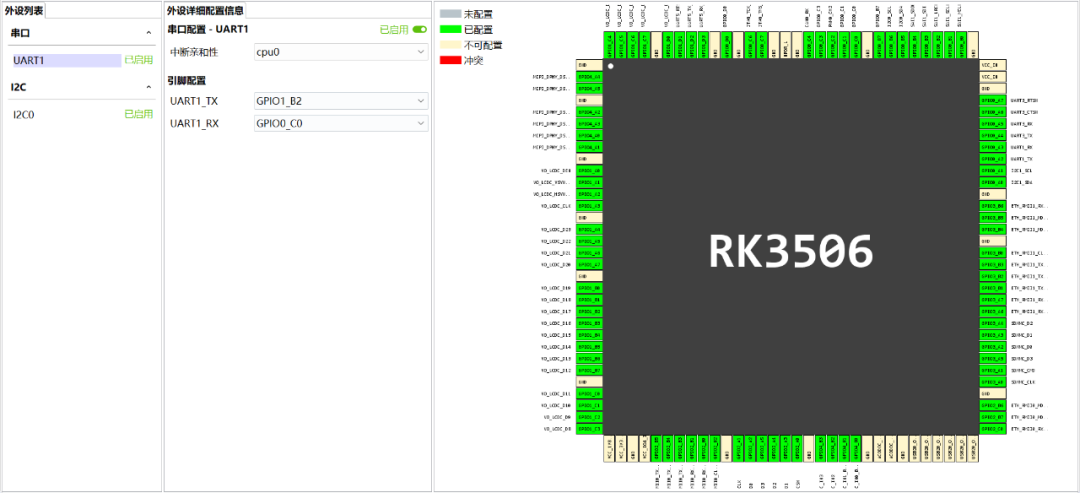Image resolution: width=1080 pixels, height=493 pixels.
Task: Select the pin labeled VO_LCDC_CLK
Action: pos(589,206)
